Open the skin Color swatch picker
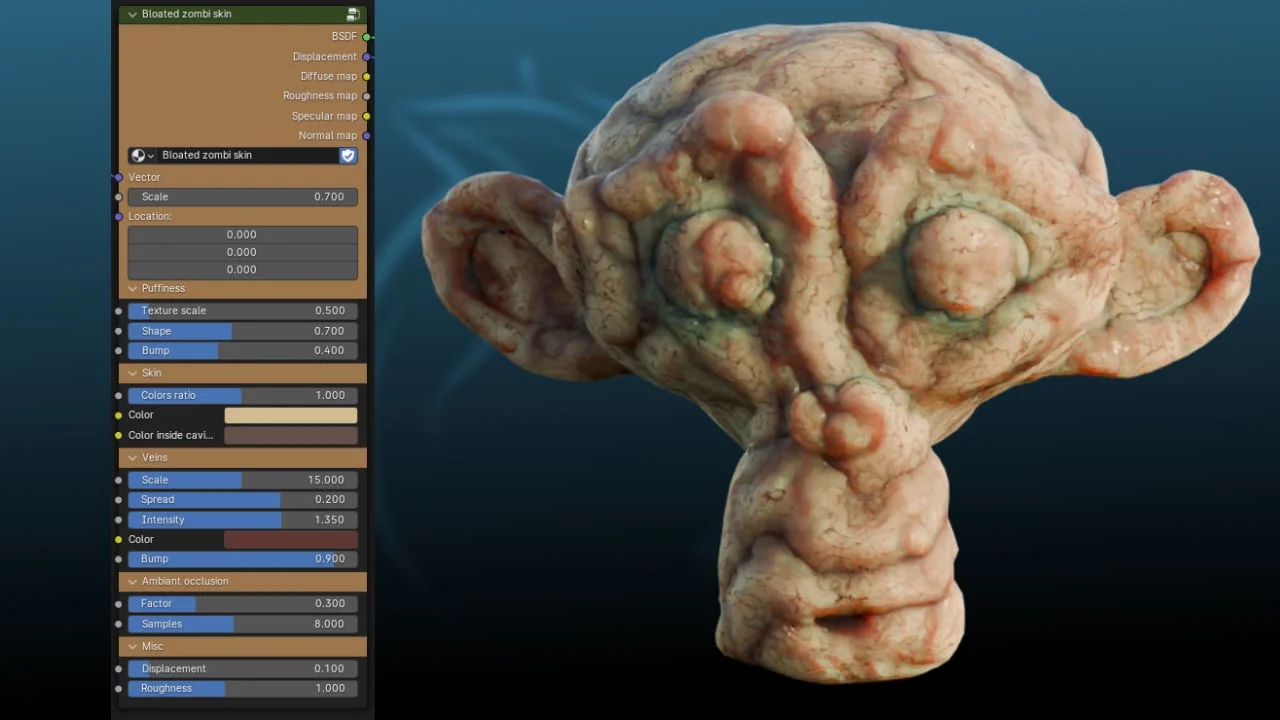 point(290,414)
